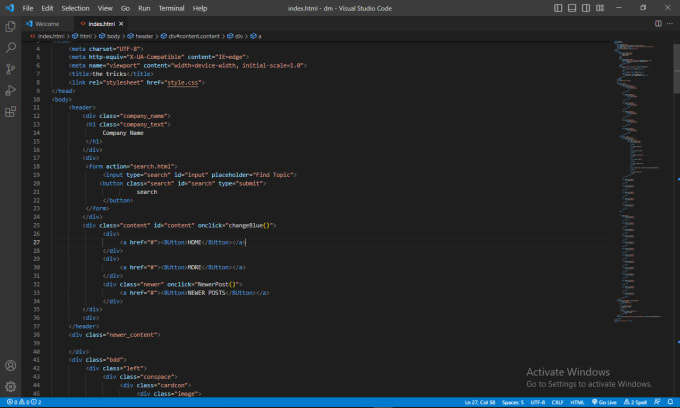Image resolution: width=680 pixels, height=408 pixels.
Task: Change CRLF end of line sequence
Action: (557, 402)
